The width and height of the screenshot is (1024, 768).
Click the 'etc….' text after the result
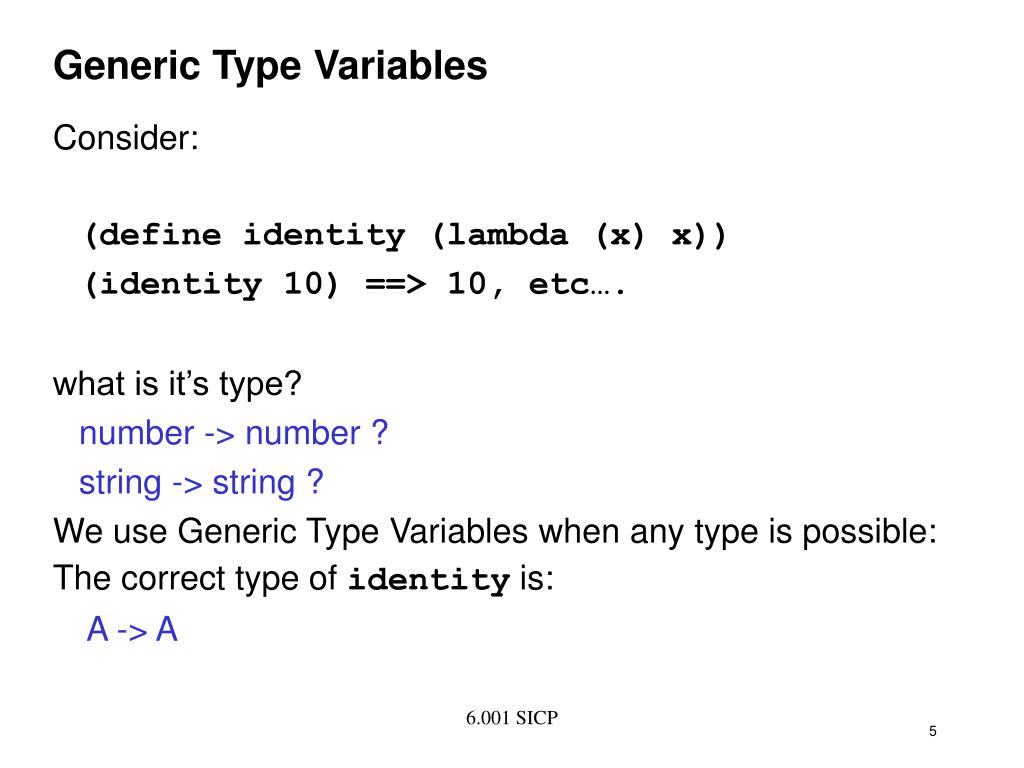577,285
